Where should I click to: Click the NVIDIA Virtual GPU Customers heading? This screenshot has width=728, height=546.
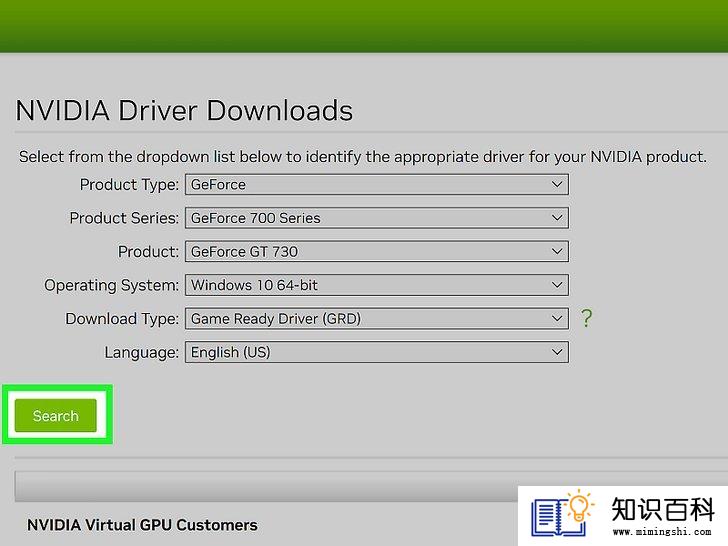click(142, 525)
